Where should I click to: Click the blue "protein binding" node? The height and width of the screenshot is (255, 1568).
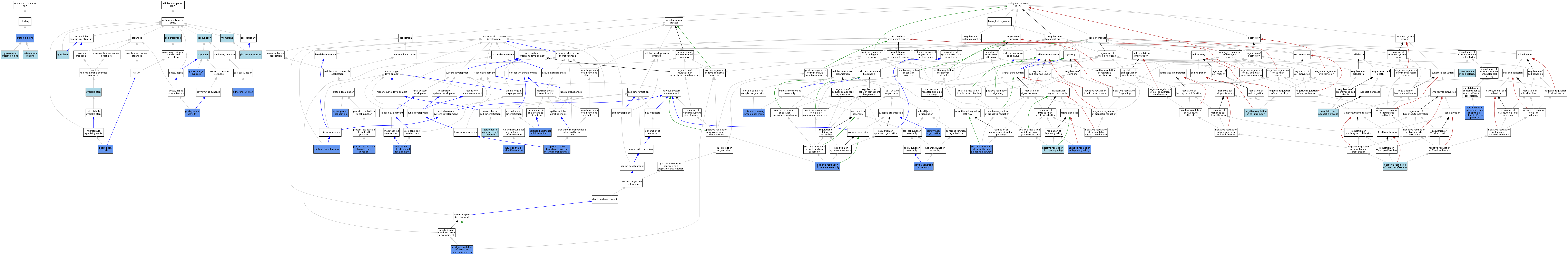tap(25, 38)
